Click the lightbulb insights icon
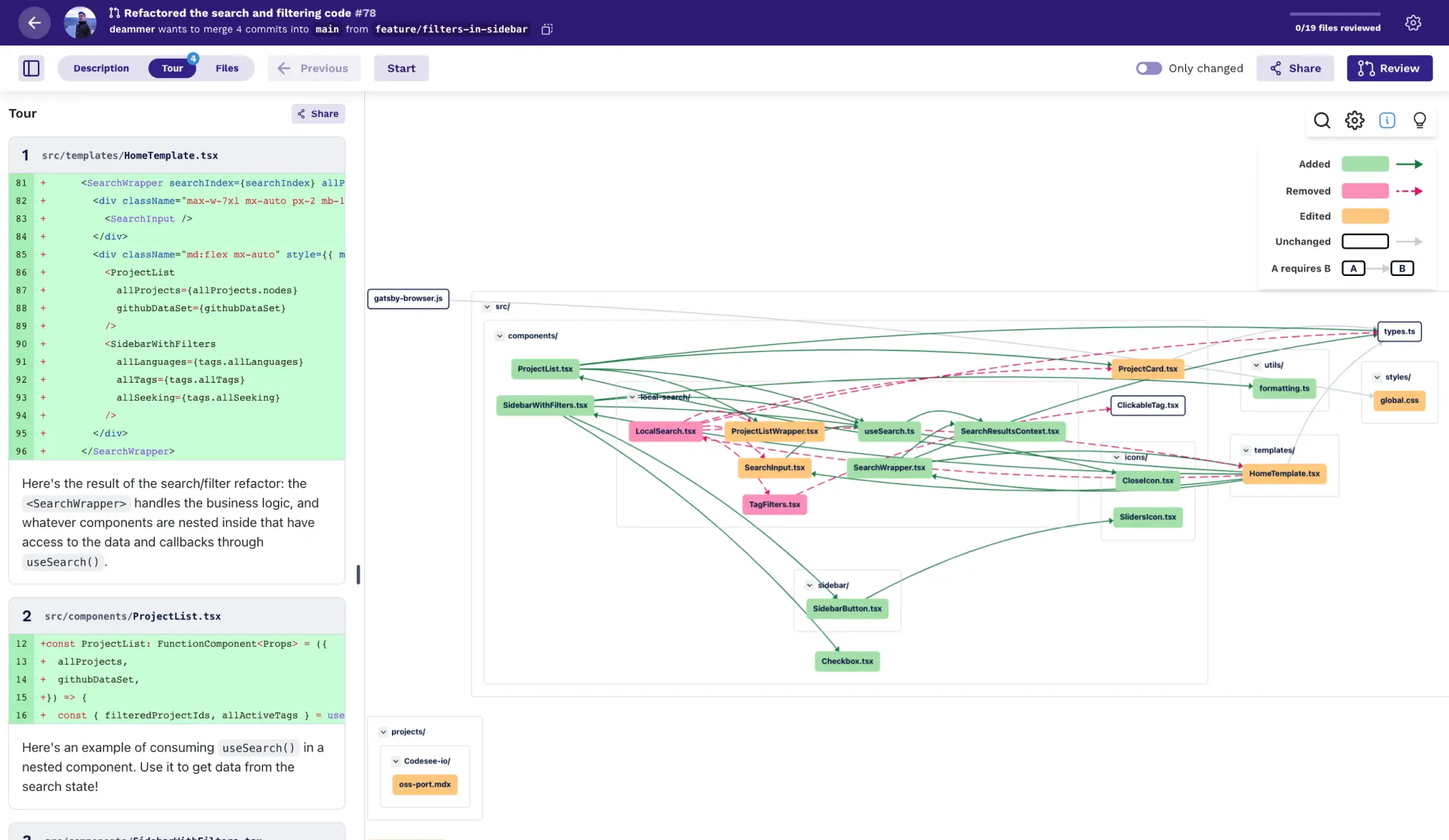 click(1419, 120)
